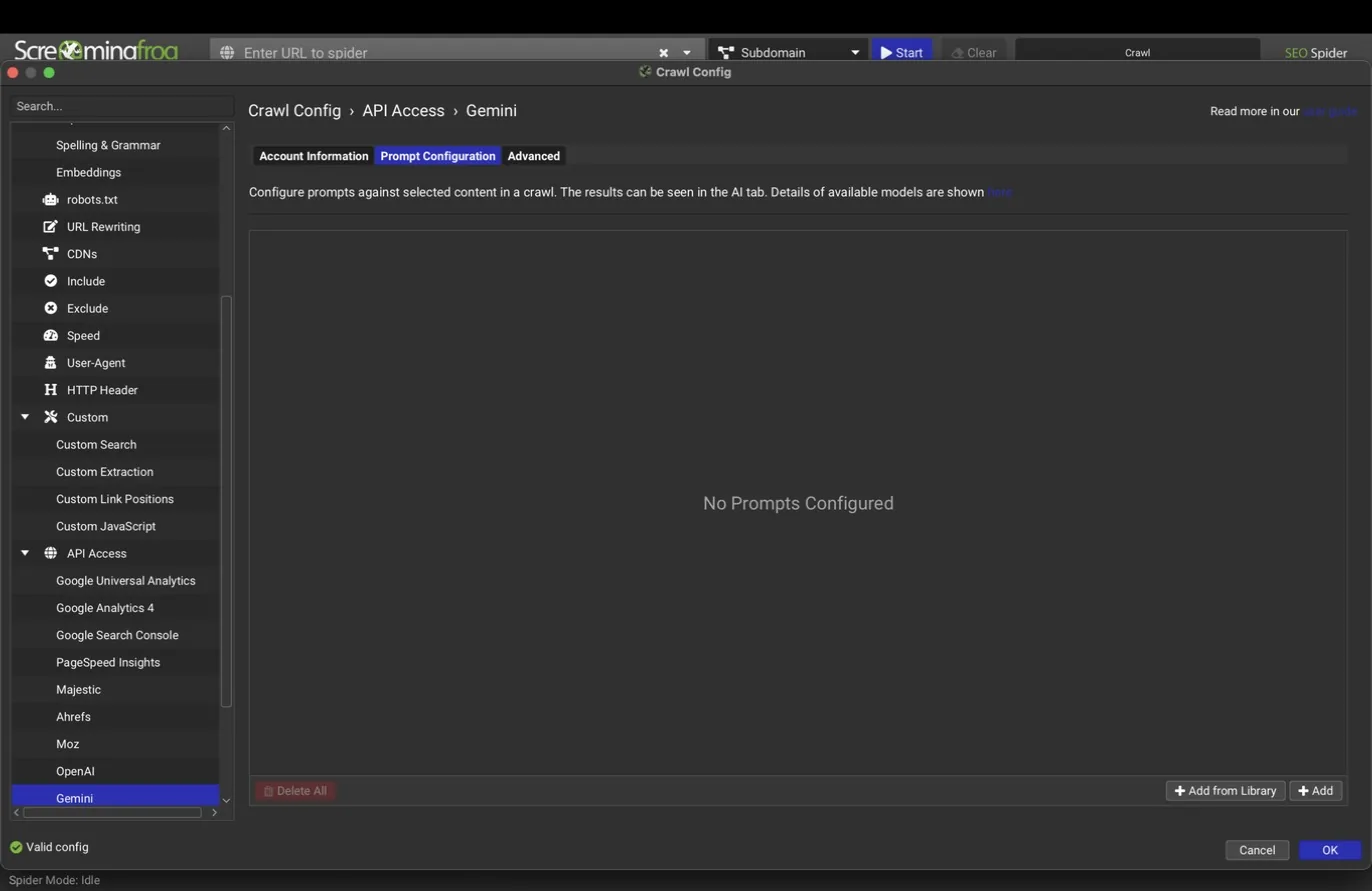1372x891 pixels.
Task: Click sidebar scroll down arrow
Action: 226,800
